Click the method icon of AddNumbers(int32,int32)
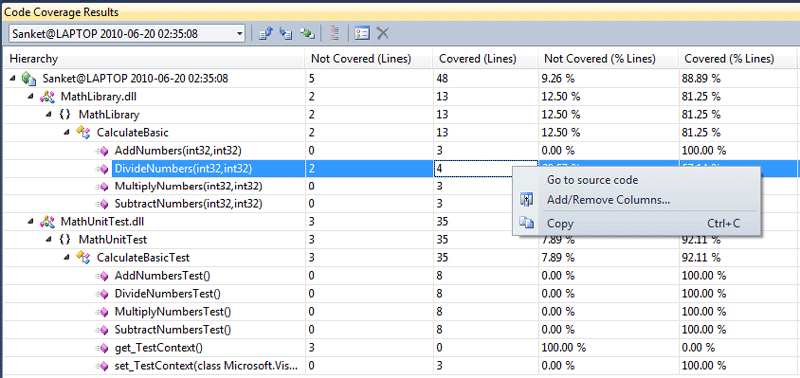Screen dimensions: 800x378 [102, 150]
